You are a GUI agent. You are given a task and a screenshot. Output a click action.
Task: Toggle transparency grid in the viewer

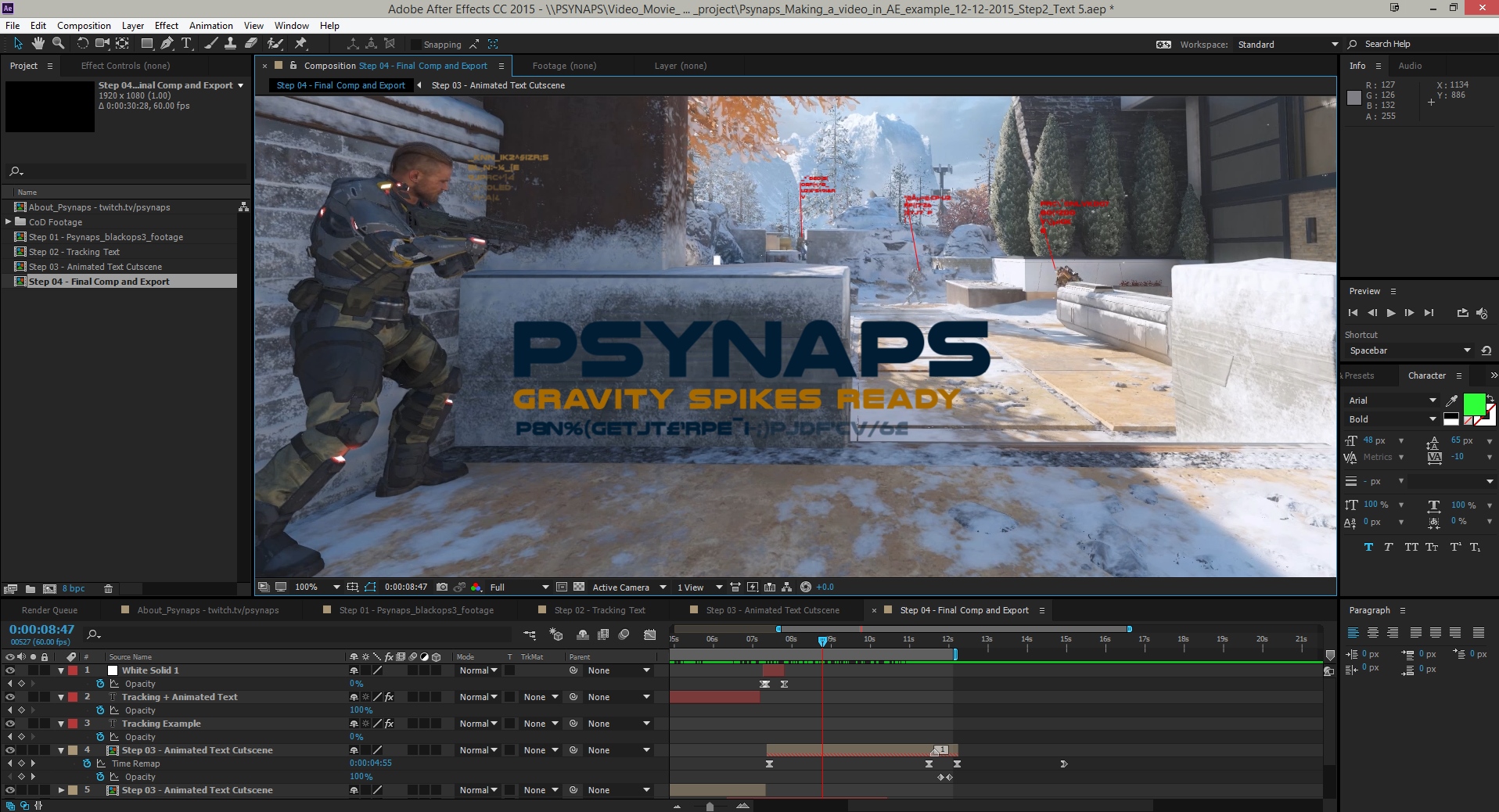point(579,587)
